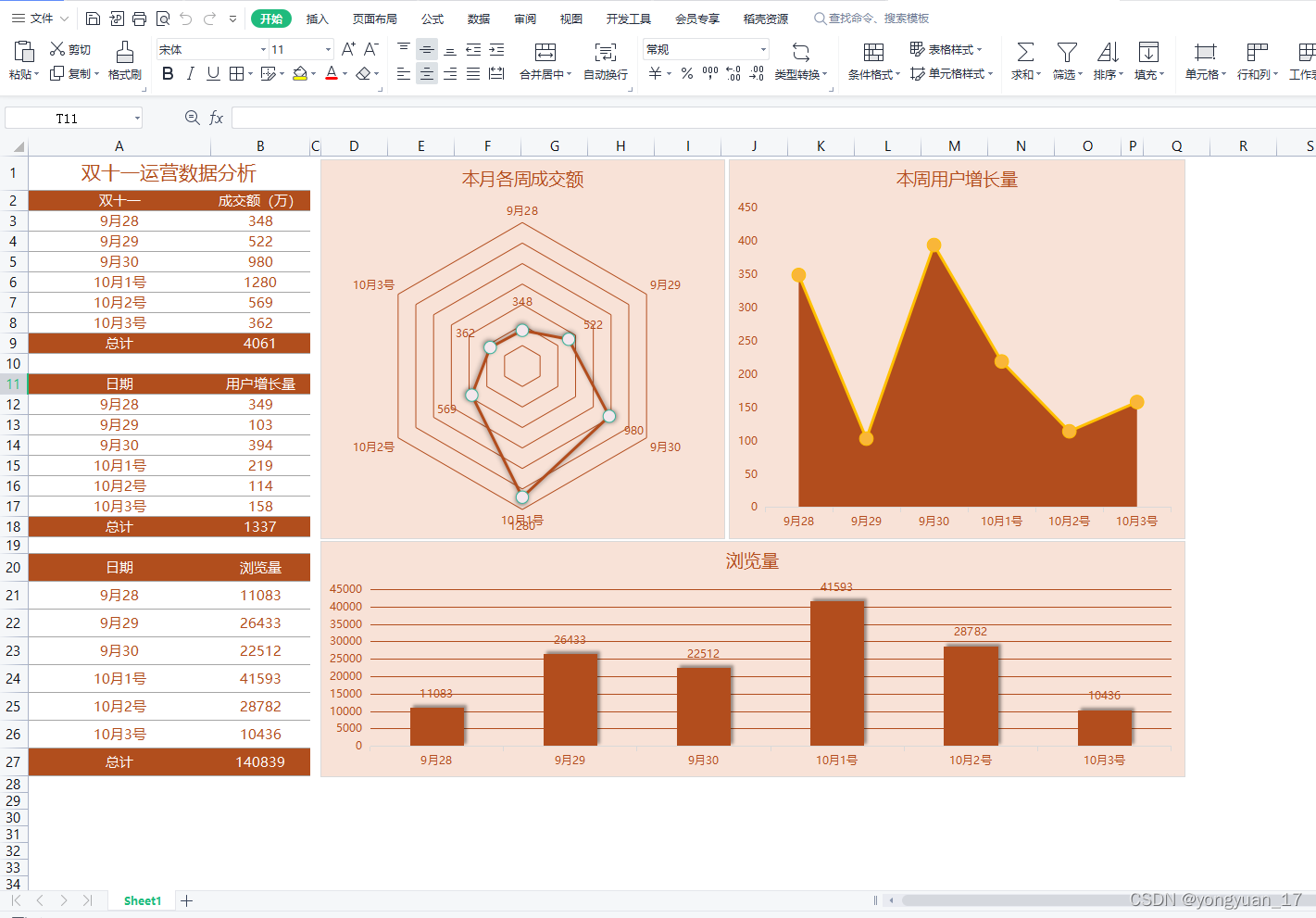Click the Paste (粘贴) clipboard icon
Screen dimensions: 1316x918
(x=23, y=52)
